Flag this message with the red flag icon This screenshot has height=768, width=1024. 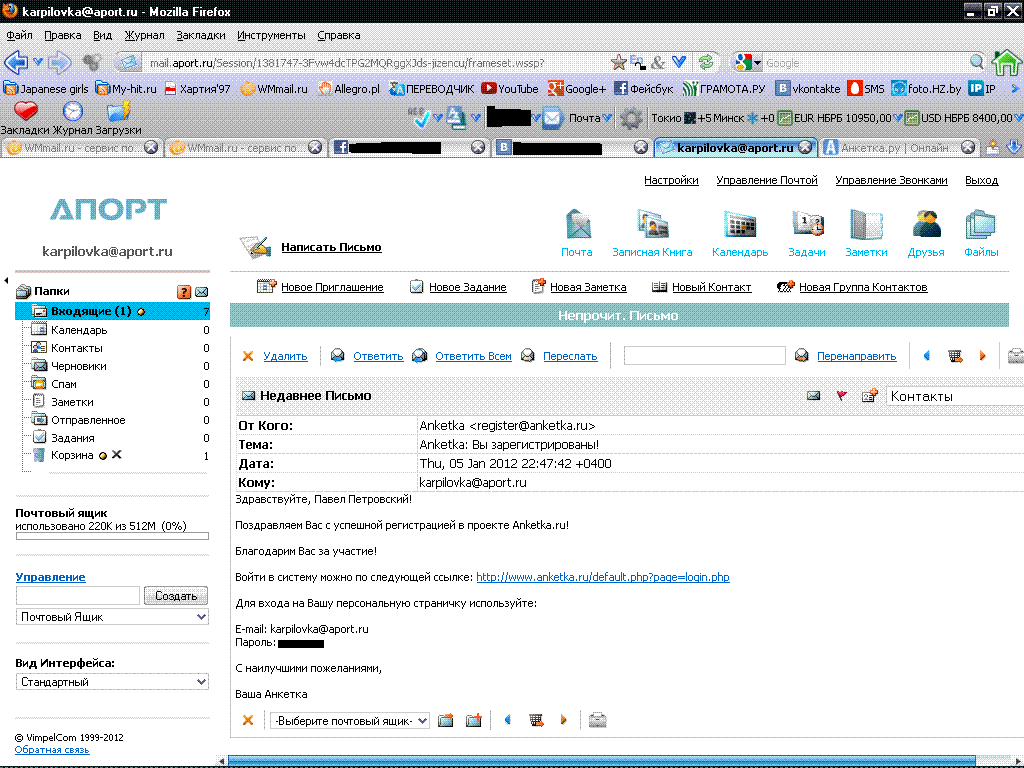pos(841,396)
